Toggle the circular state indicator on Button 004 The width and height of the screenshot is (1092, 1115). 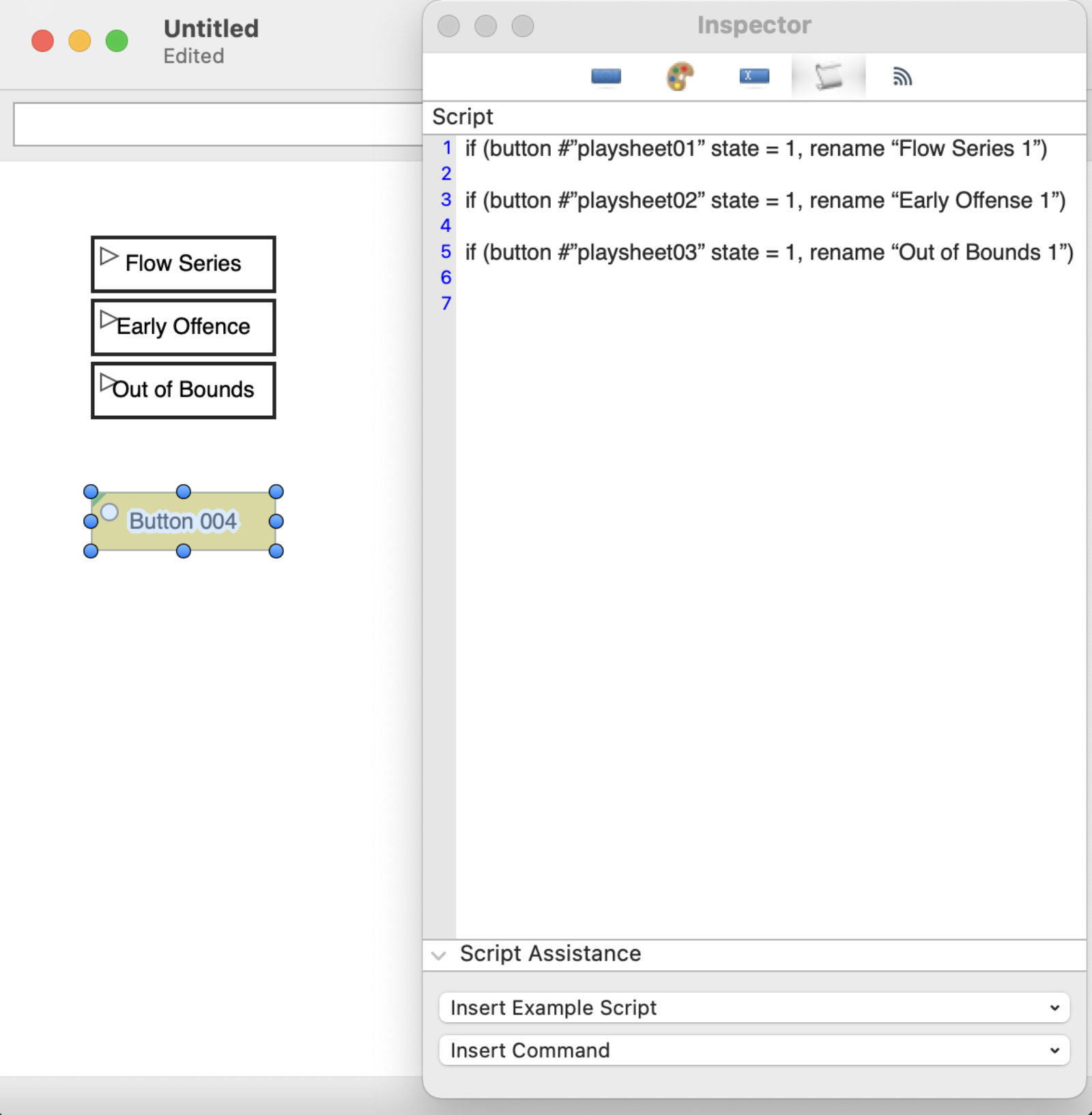coord(110,511)
